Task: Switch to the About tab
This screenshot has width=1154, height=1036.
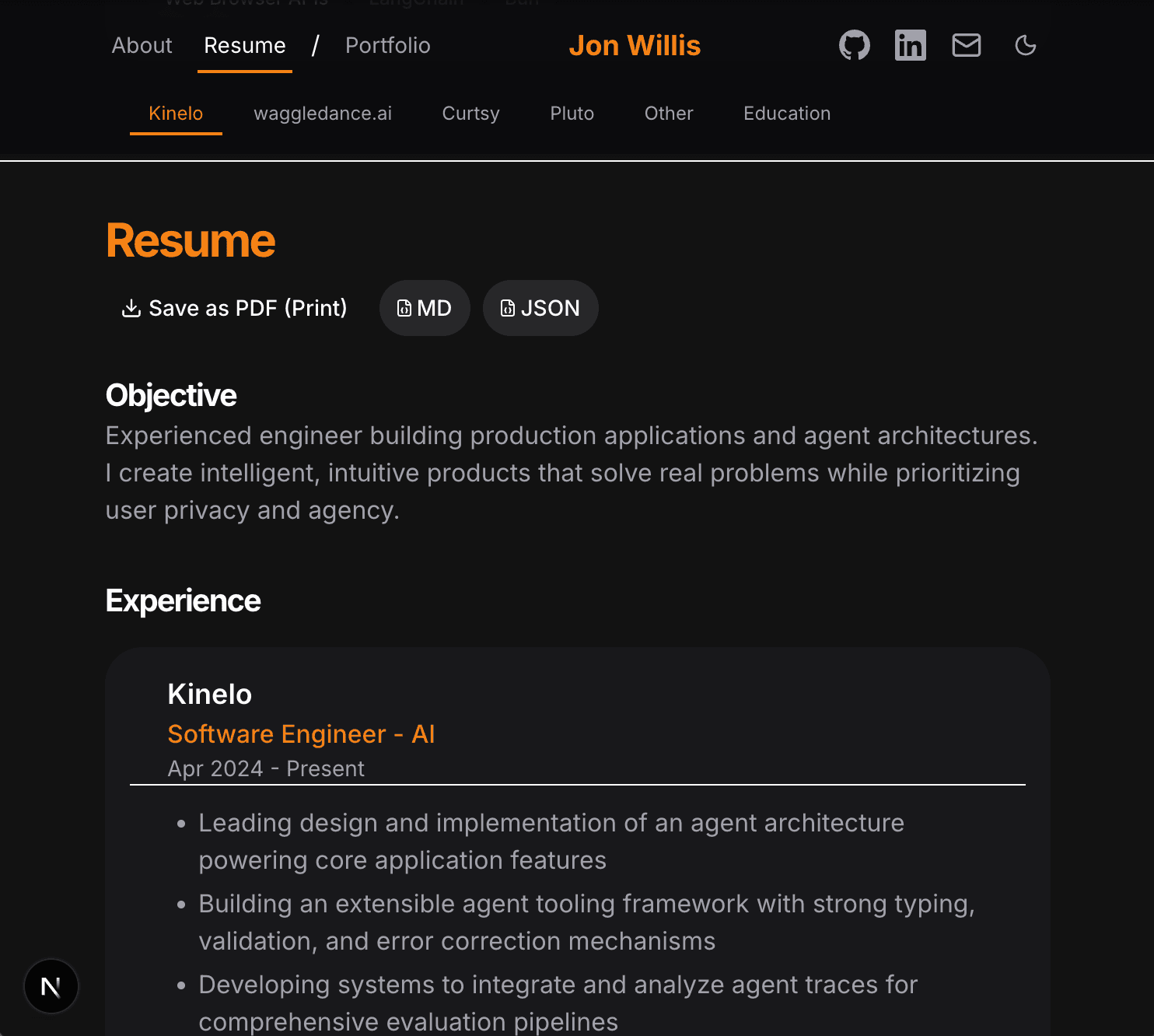Action: point(142,45)
